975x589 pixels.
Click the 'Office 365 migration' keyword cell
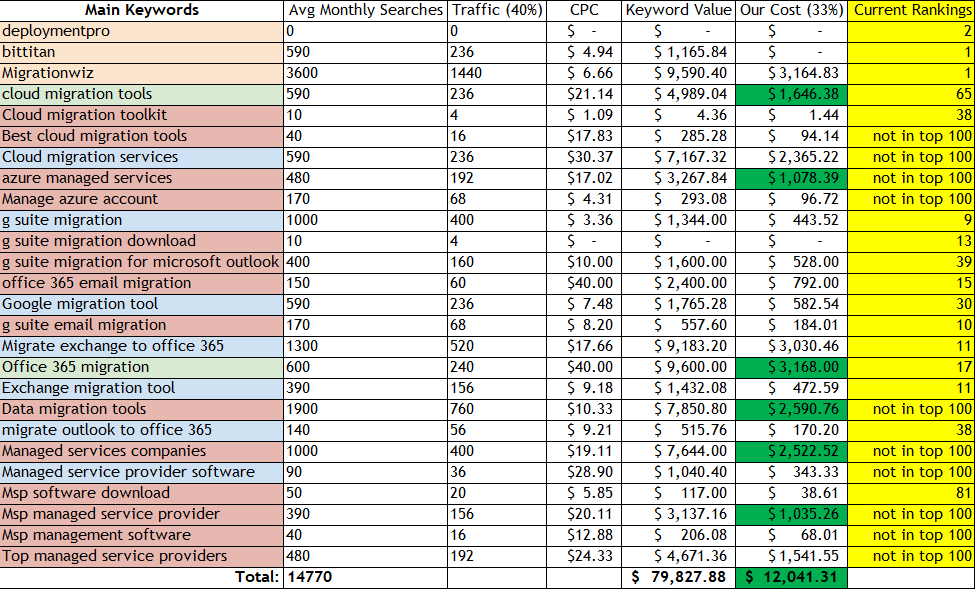pyautogui.click(x=142, y=367)
